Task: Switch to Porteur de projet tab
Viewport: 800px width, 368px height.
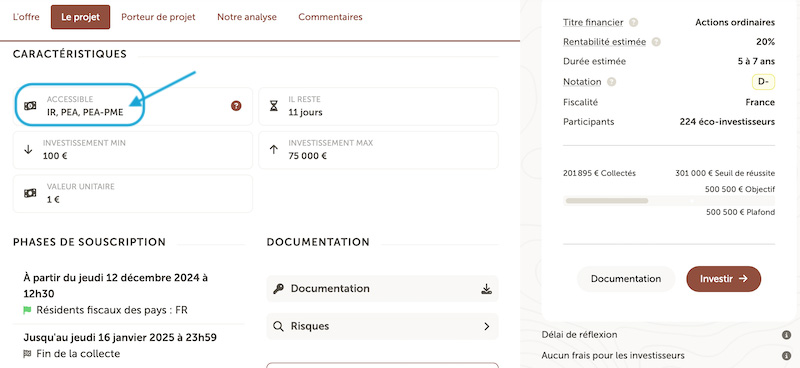Action: tap(158, 17)
